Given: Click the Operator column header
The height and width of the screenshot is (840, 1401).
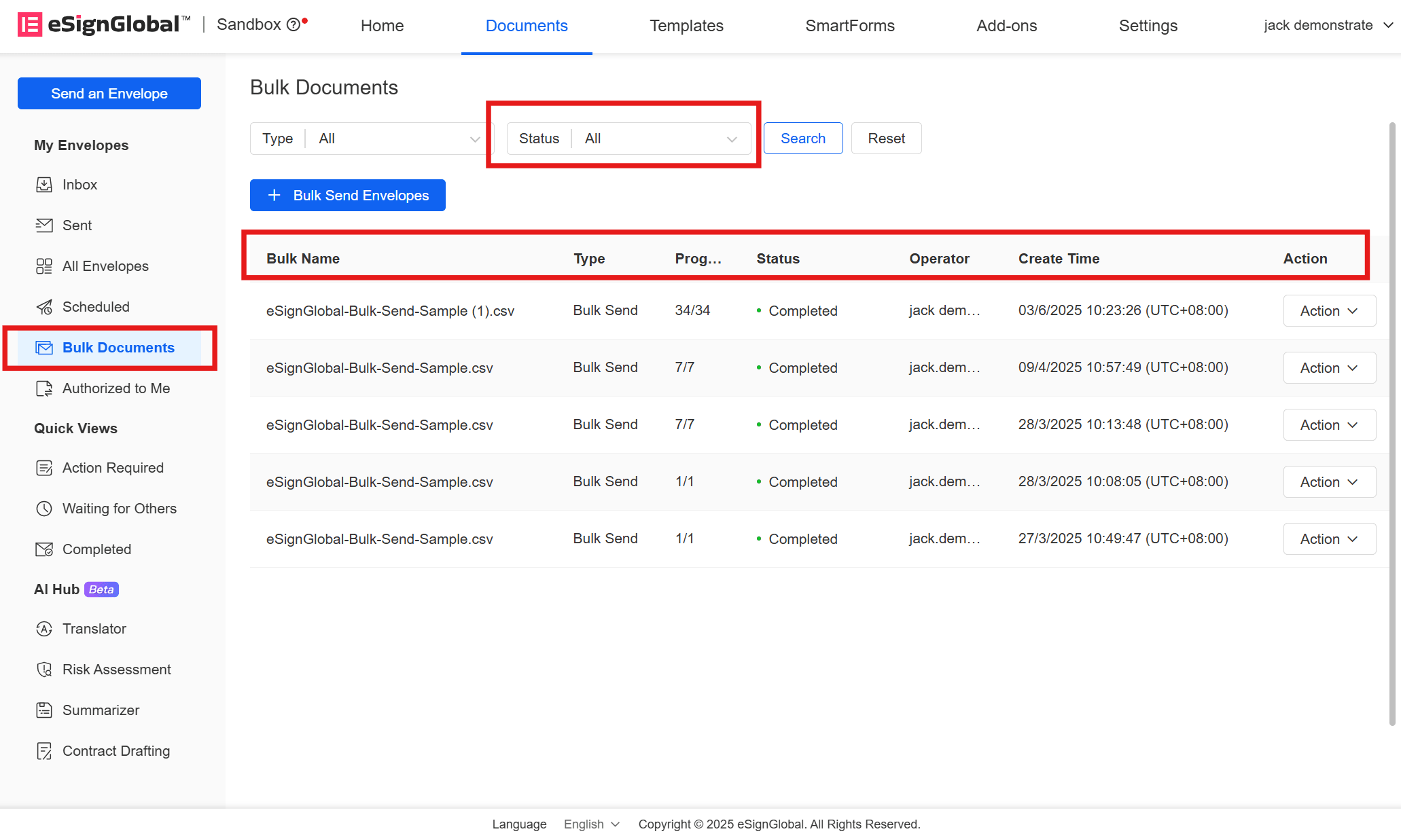Looking at the screenshot, I should point(939,259).
